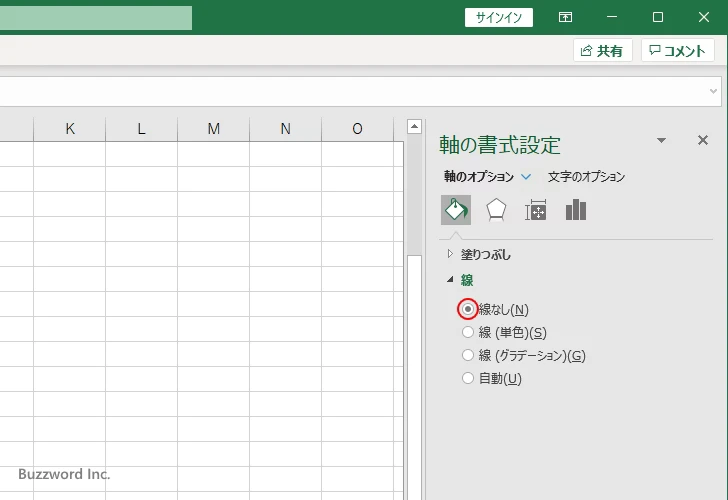728x500 pixels.
Task: Open the Effects pentagon tab
Action: (496, 210)
